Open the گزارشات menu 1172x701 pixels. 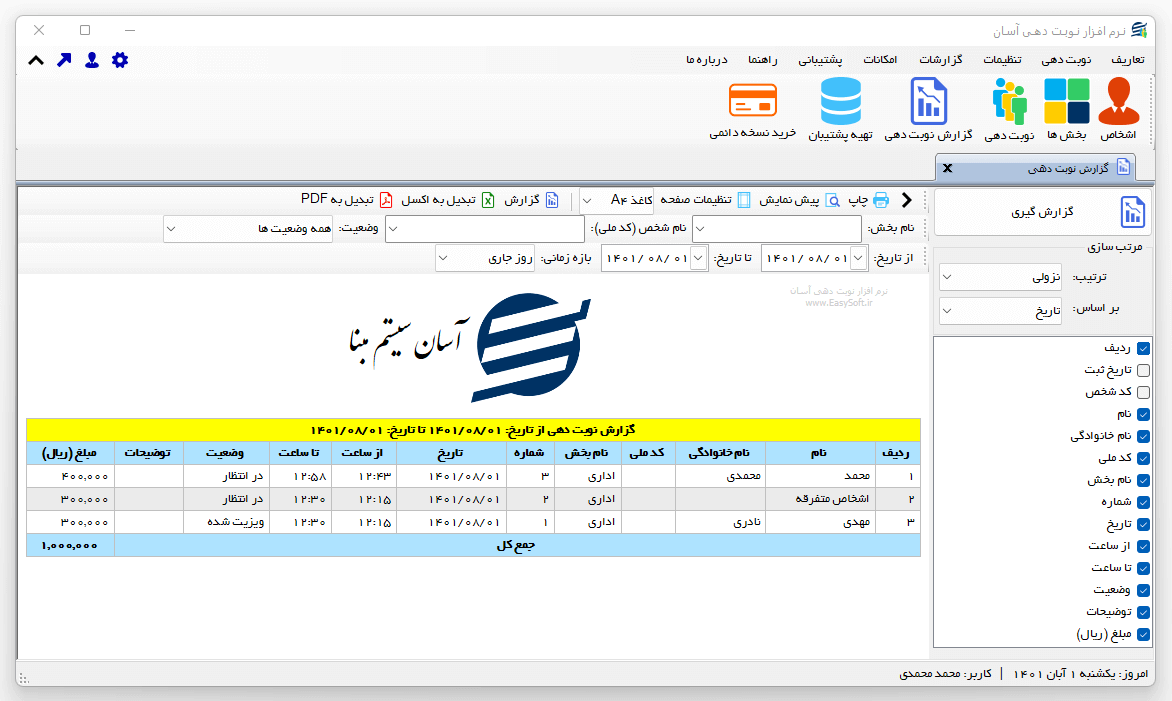[x=940, y=60]
